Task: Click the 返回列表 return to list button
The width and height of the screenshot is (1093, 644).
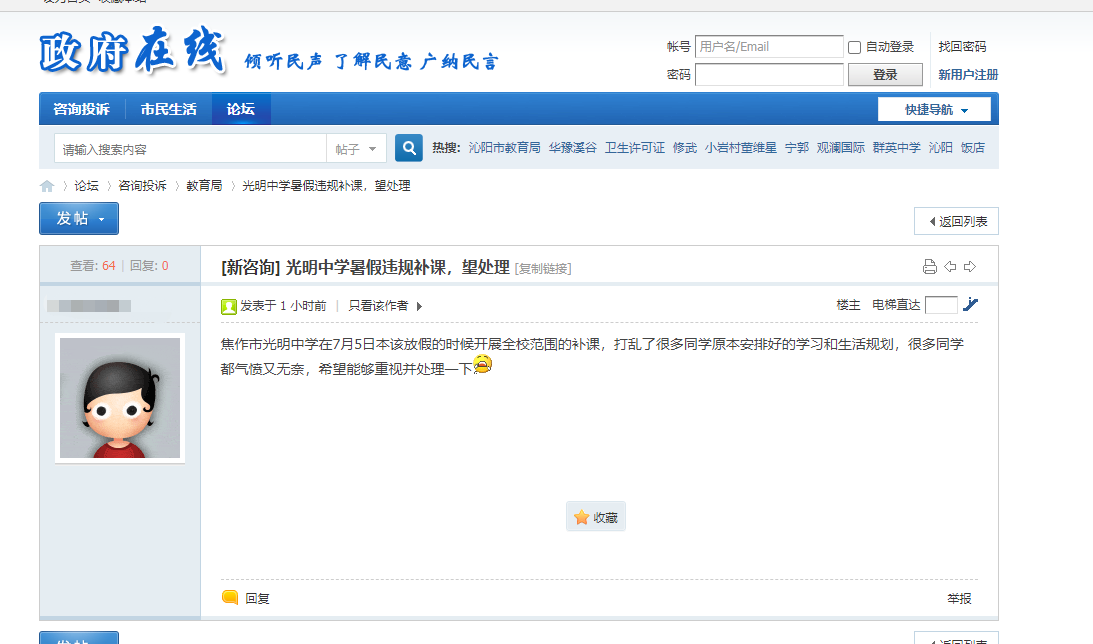Action: [956, 222]
